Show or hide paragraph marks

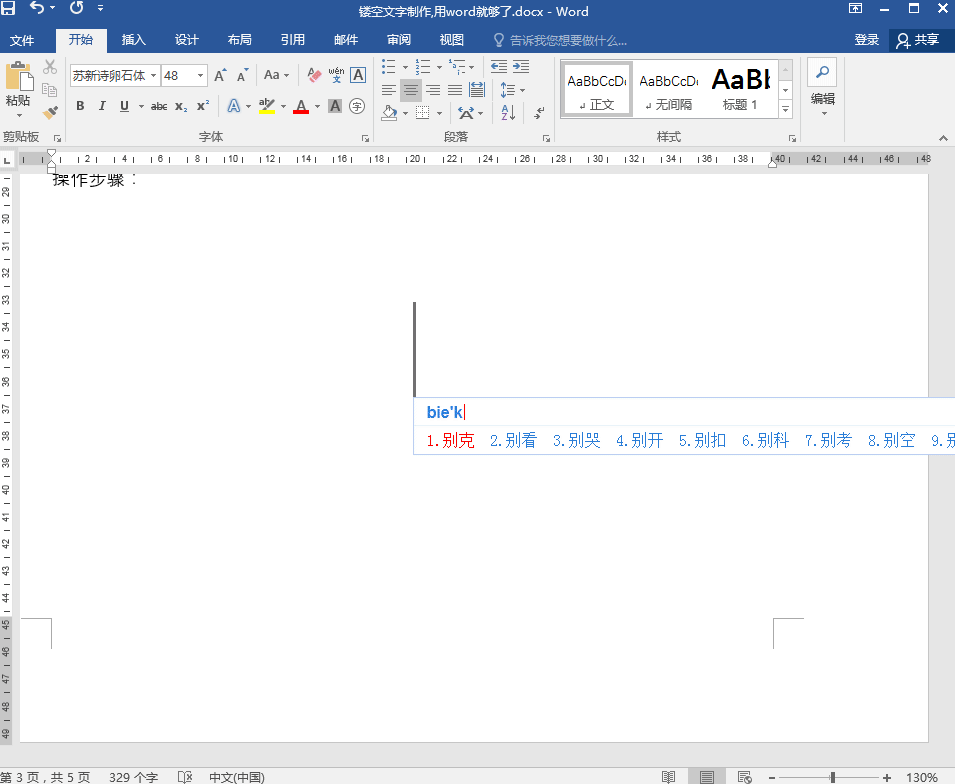(x=539, y=113)
